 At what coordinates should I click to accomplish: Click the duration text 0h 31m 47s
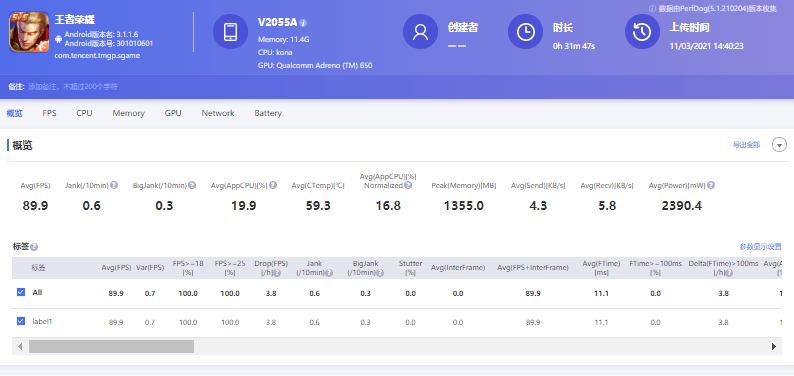pos(574,46)
